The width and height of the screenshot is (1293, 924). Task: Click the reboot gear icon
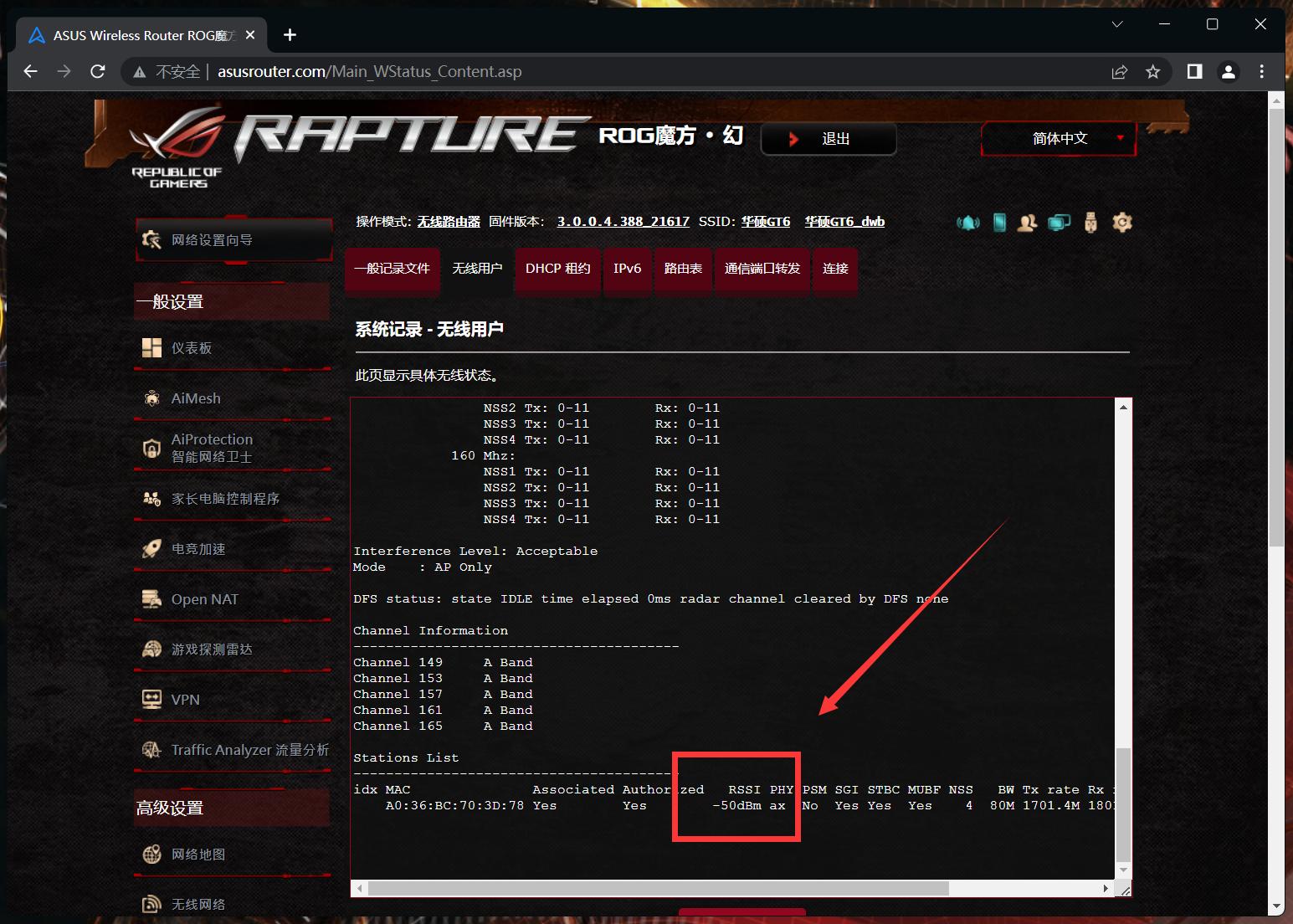pos(1122,223)
